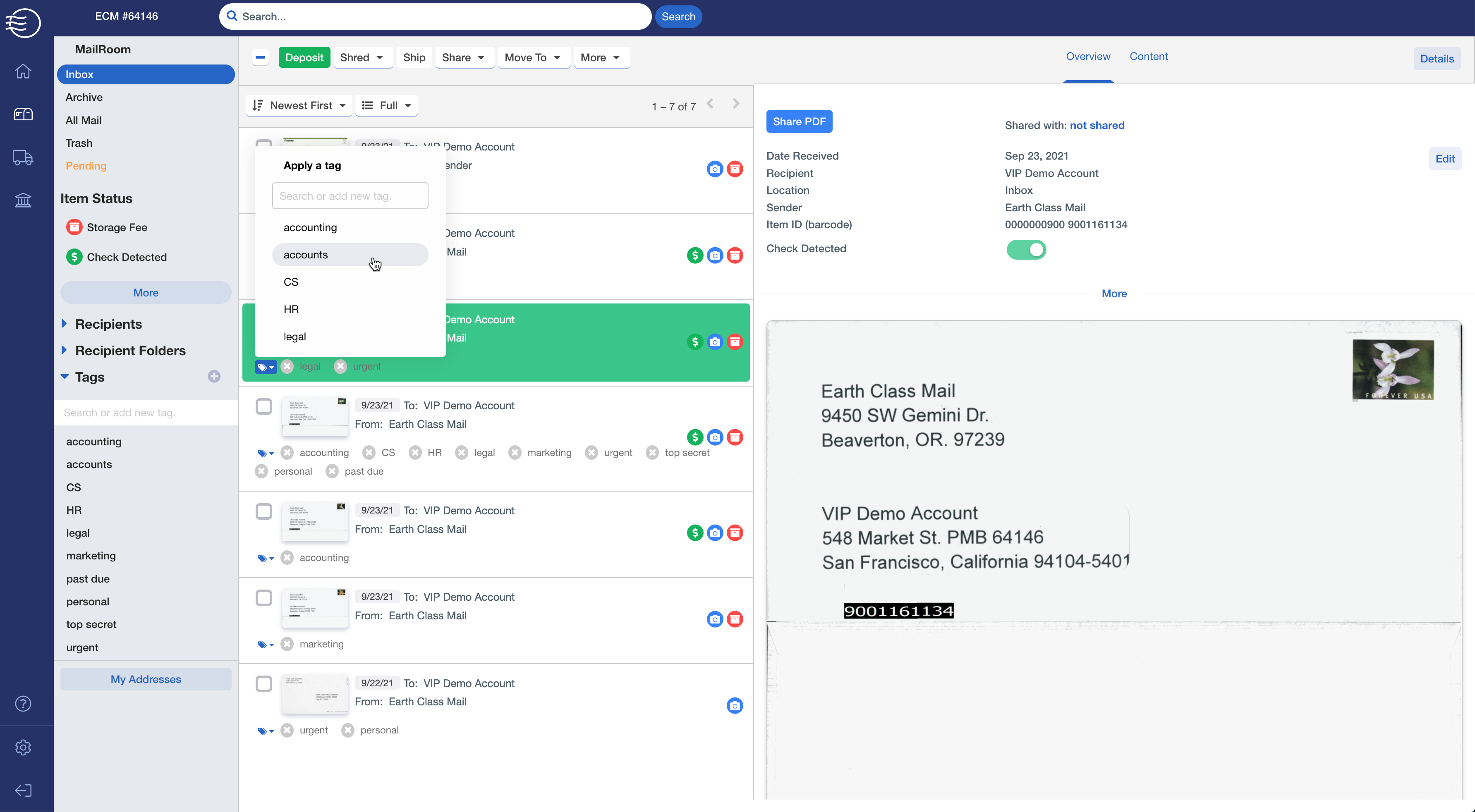Viewport: 1475px width, 812px height.
Task: Click the shipping truck sidebar icon
Action: (23, 158)
